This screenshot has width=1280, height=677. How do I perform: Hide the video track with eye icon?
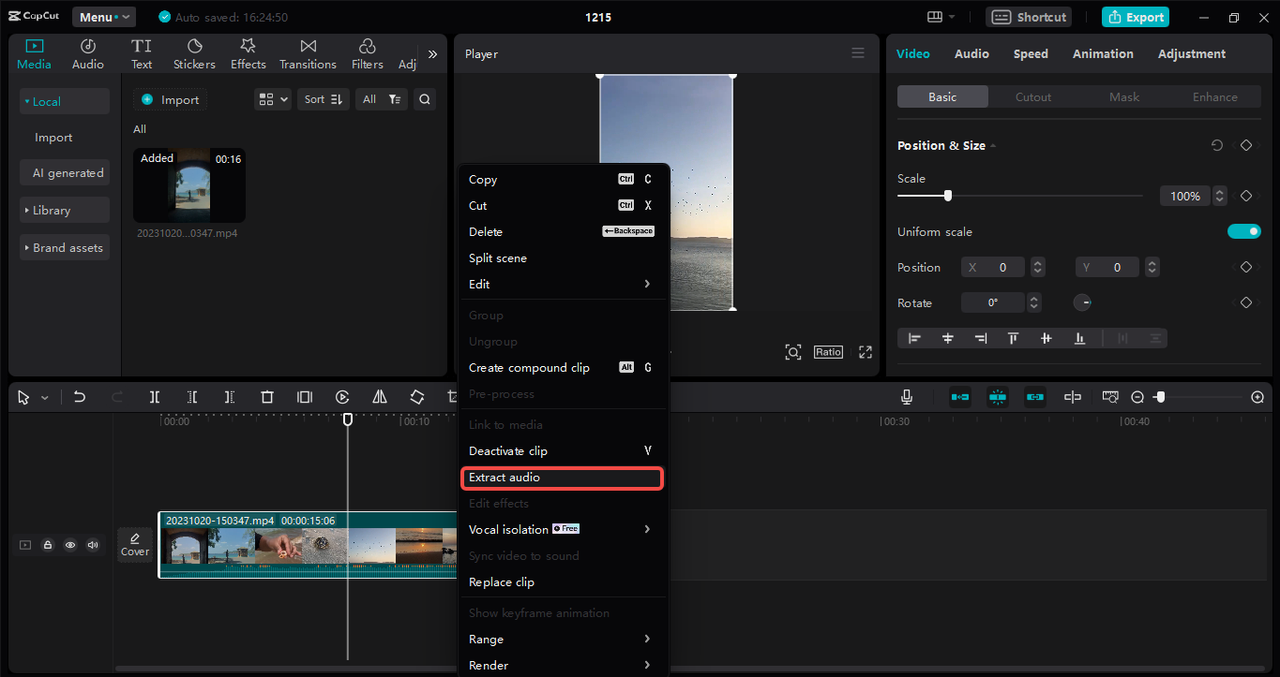[70, 545]
